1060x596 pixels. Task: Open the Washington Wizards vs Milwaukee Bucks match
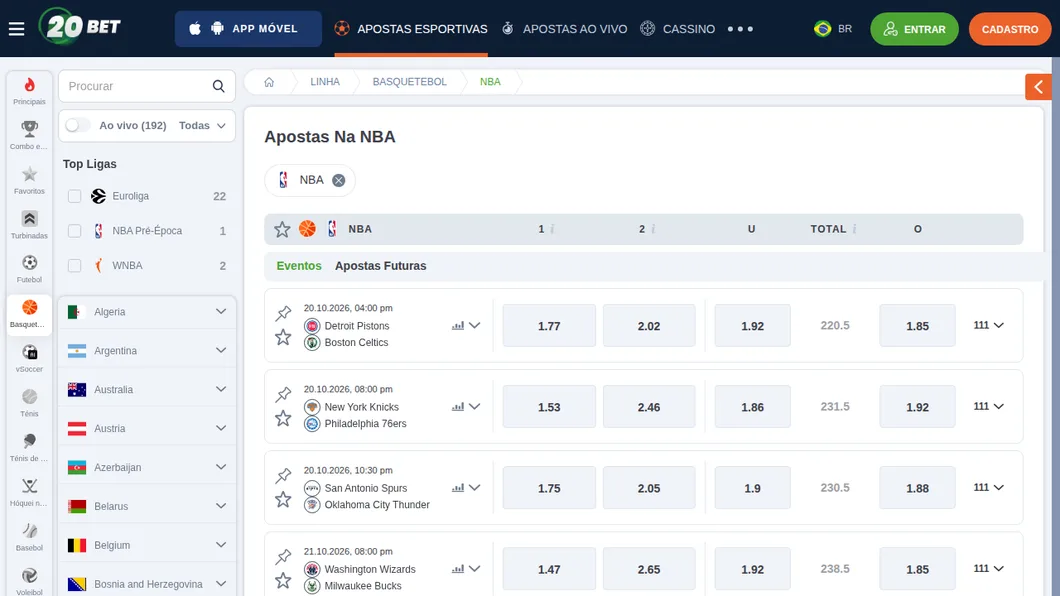tap(362, 578)
